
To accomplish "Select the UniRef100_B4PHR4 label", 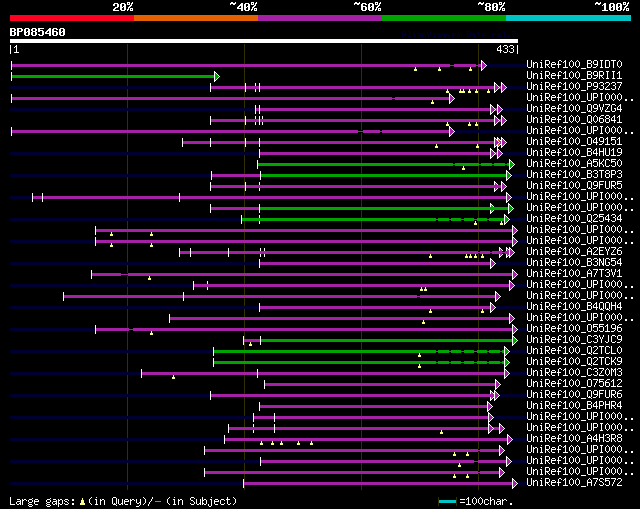I will point(574,406).
